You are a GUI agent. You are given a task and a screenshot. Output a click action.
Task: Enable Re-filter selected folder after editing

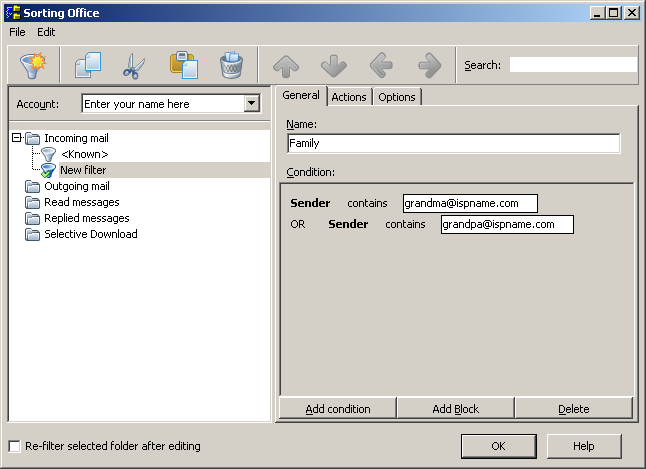[14, 446]
